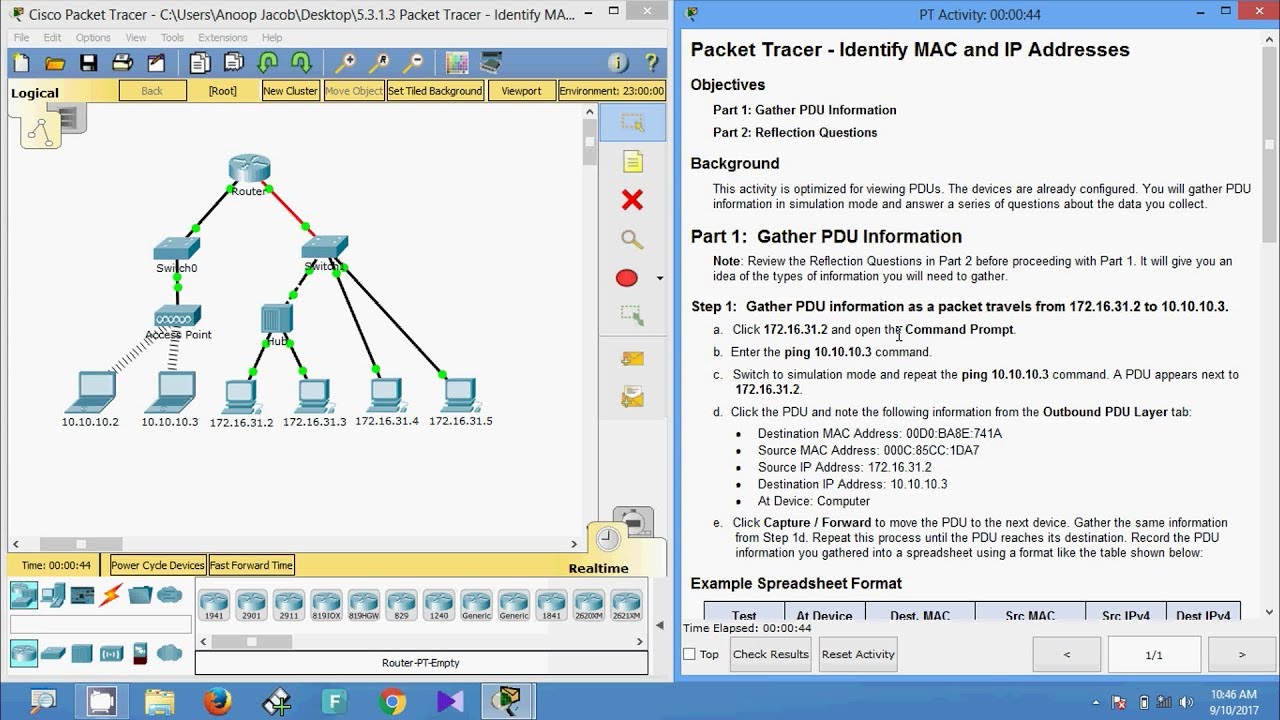
Task: Select the Wireless Devices subcategory icon
Action: [x=111, y=653]
